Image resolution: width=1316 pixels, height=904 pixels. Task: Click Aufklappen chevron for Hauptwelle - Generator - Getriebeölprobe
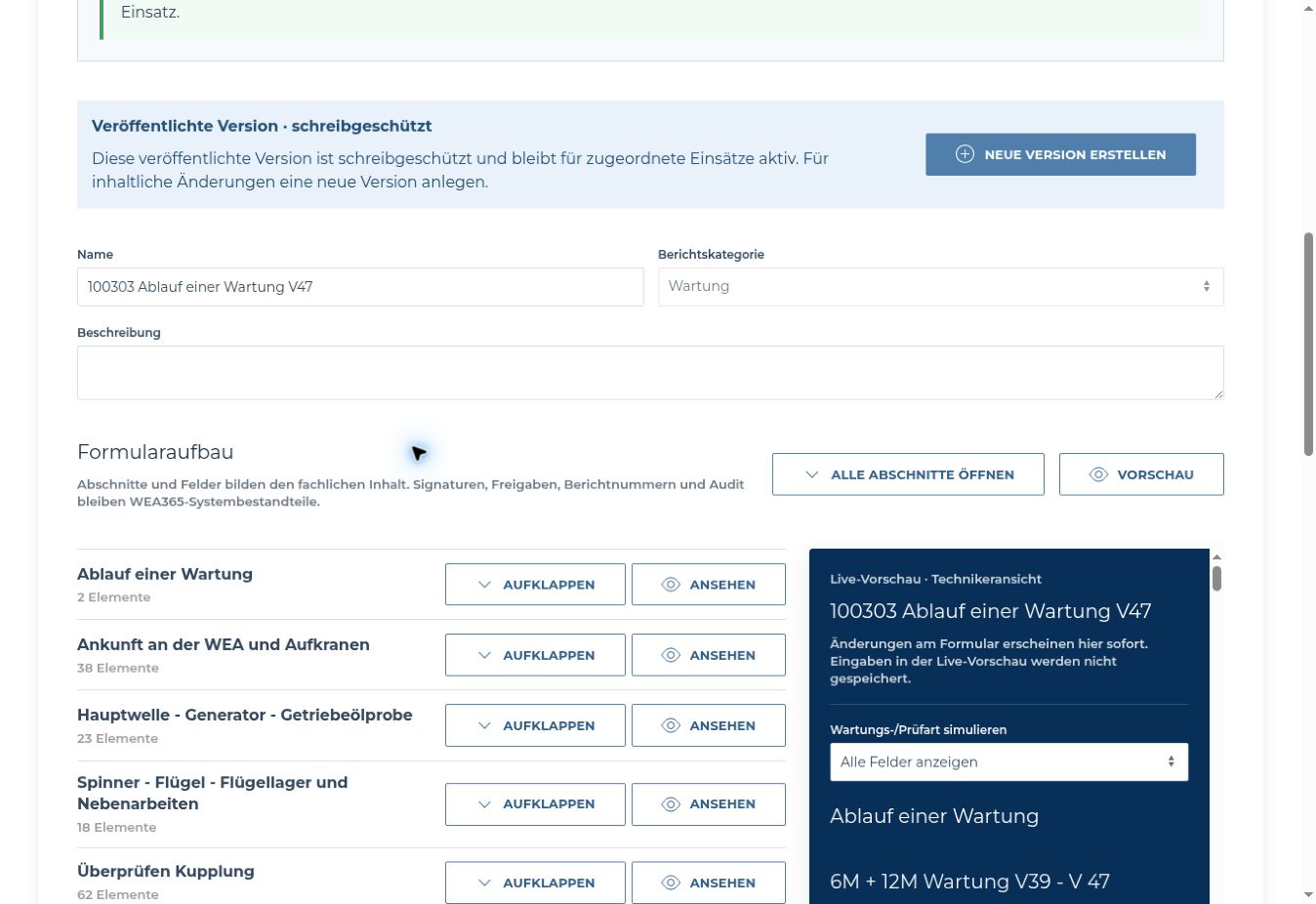pyautogui.click(x=484, y=725)
